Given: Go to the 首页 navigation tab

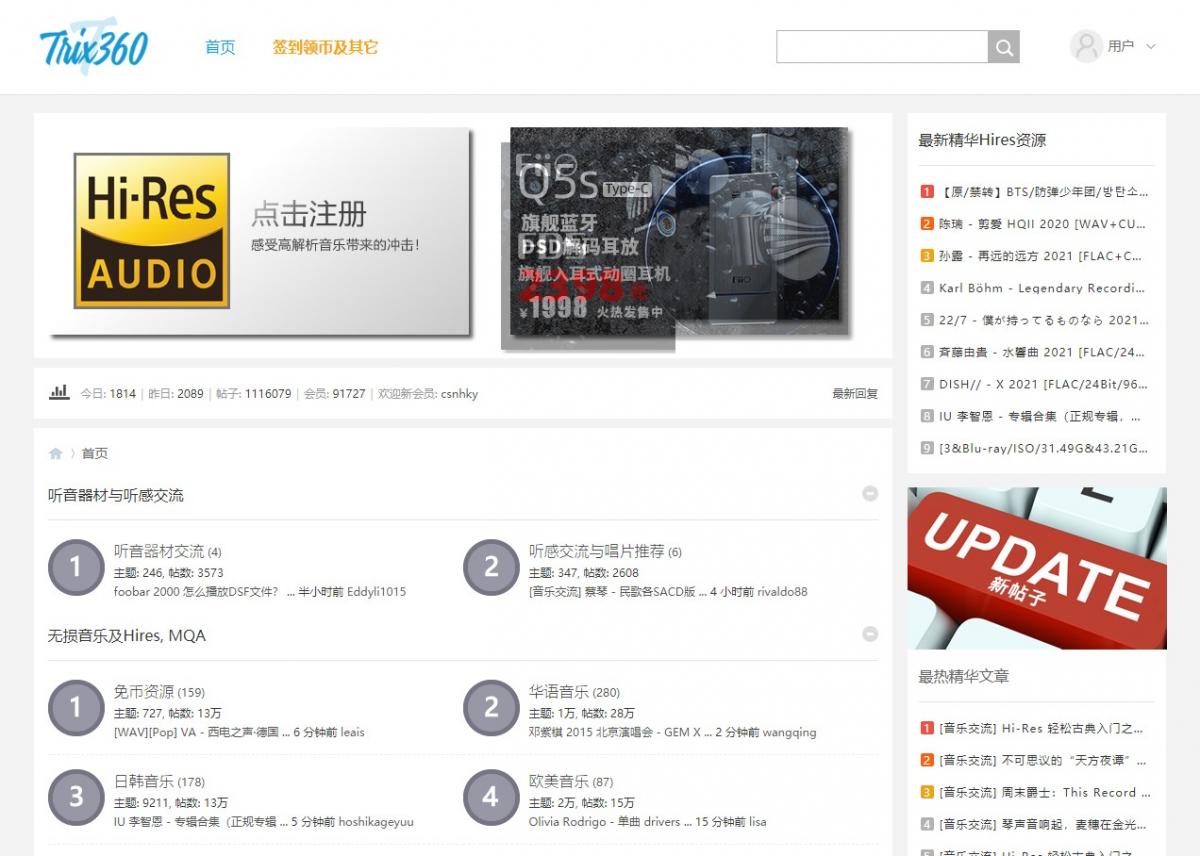Looking at the screenshot, I should 220,47.
